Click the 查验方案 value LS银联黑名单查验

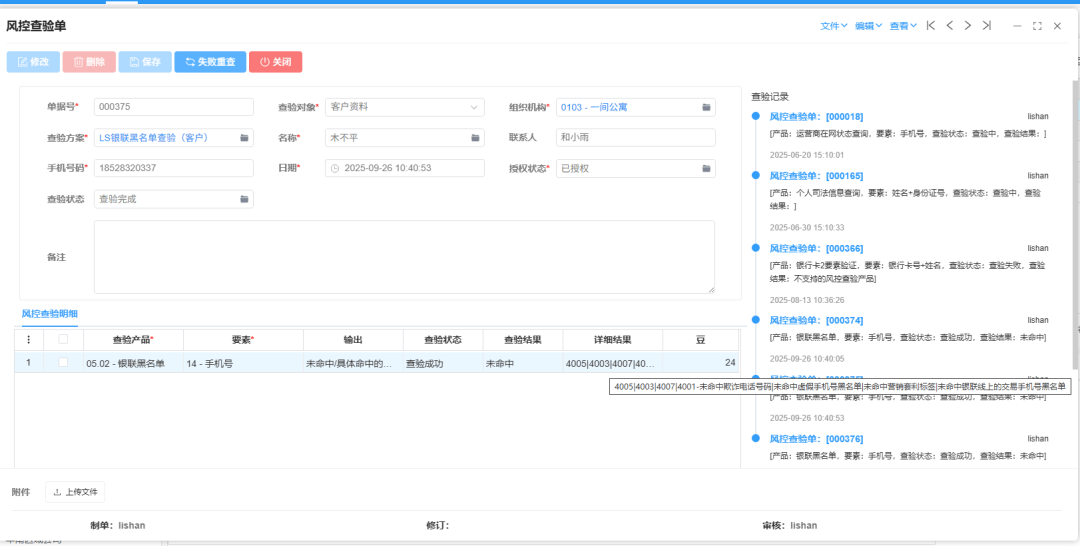(x=154, y=138)
